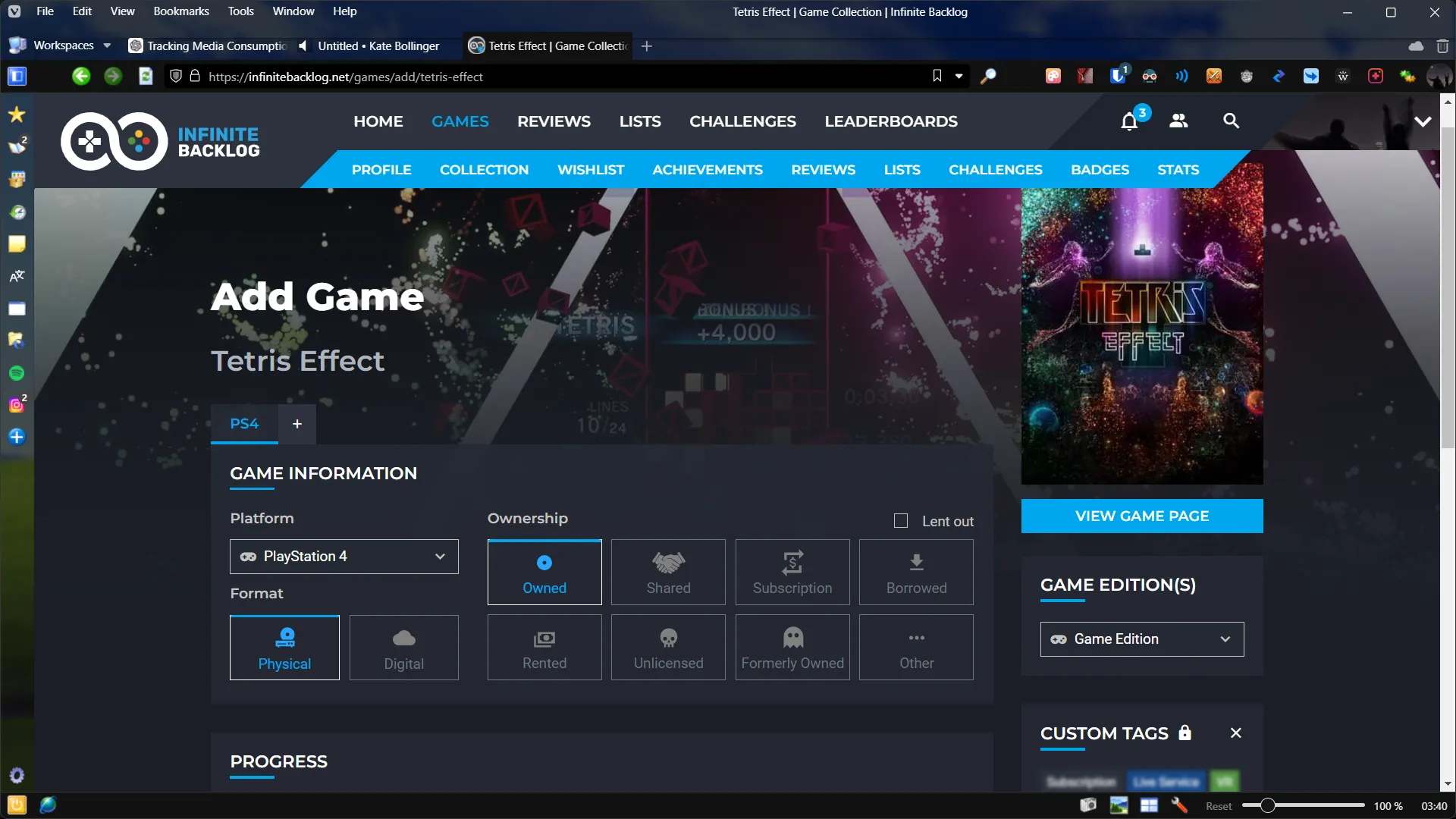Open the address bar dropdown arrow
Viewport: 1456px width, 819px height.
[959, 76]
